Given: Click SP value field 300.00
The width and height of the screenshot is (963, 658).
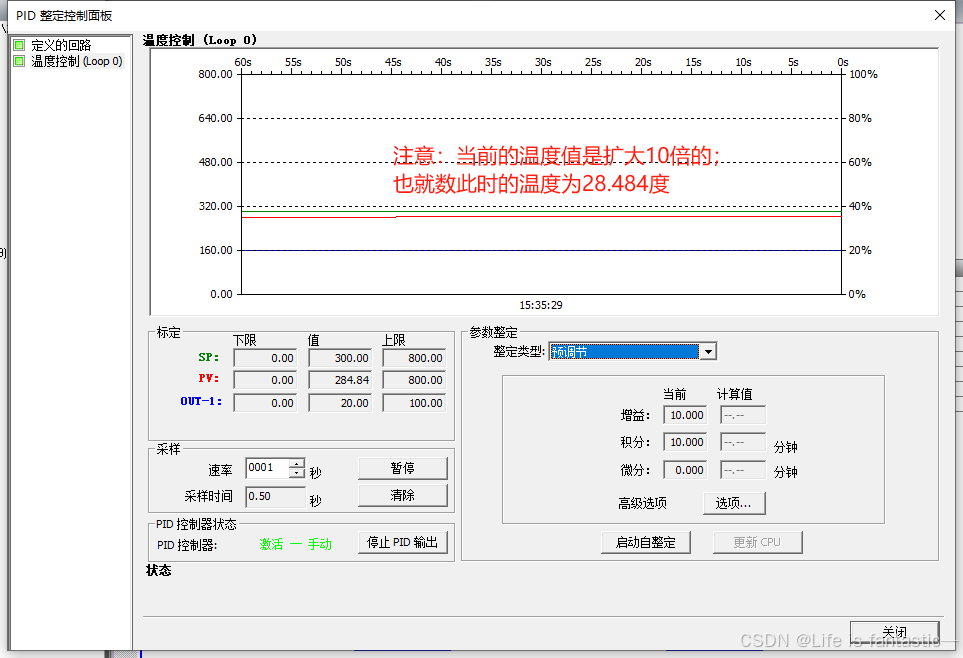Looking at the screenshot, I should point(340,358).
